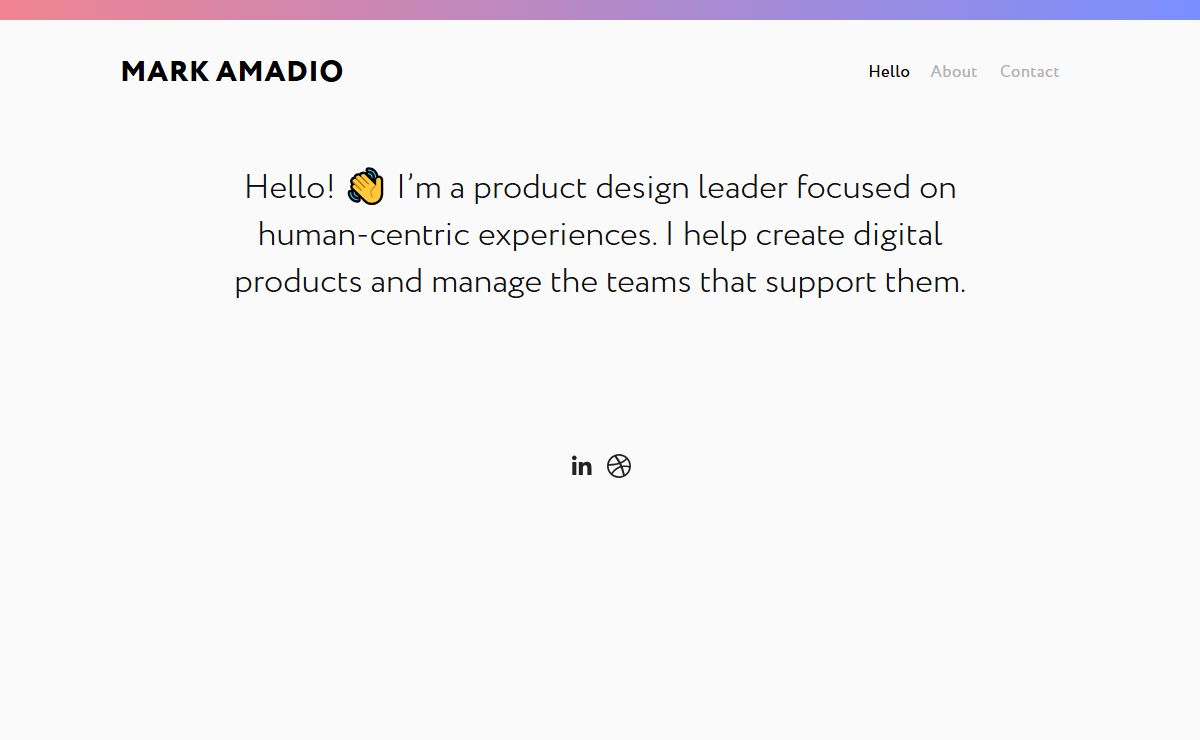
Task: Click the waving hand emoji
Action: click(x=366, y=187)
